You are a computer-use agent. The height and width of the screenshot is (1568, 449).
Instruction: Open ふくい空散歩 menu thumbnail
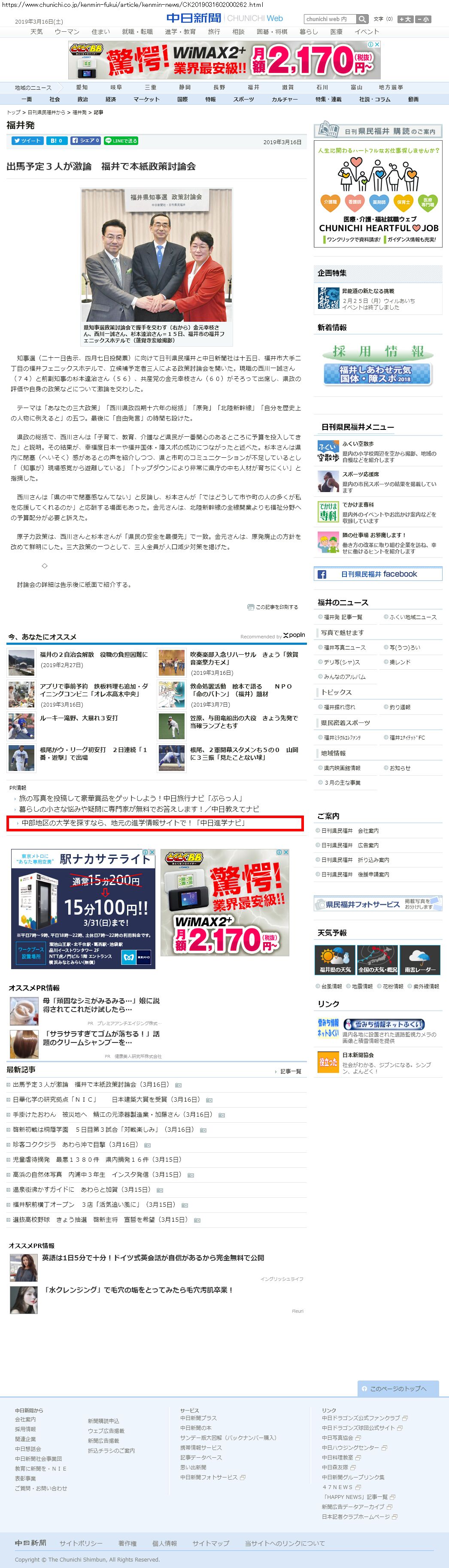[x=328, y=451]
